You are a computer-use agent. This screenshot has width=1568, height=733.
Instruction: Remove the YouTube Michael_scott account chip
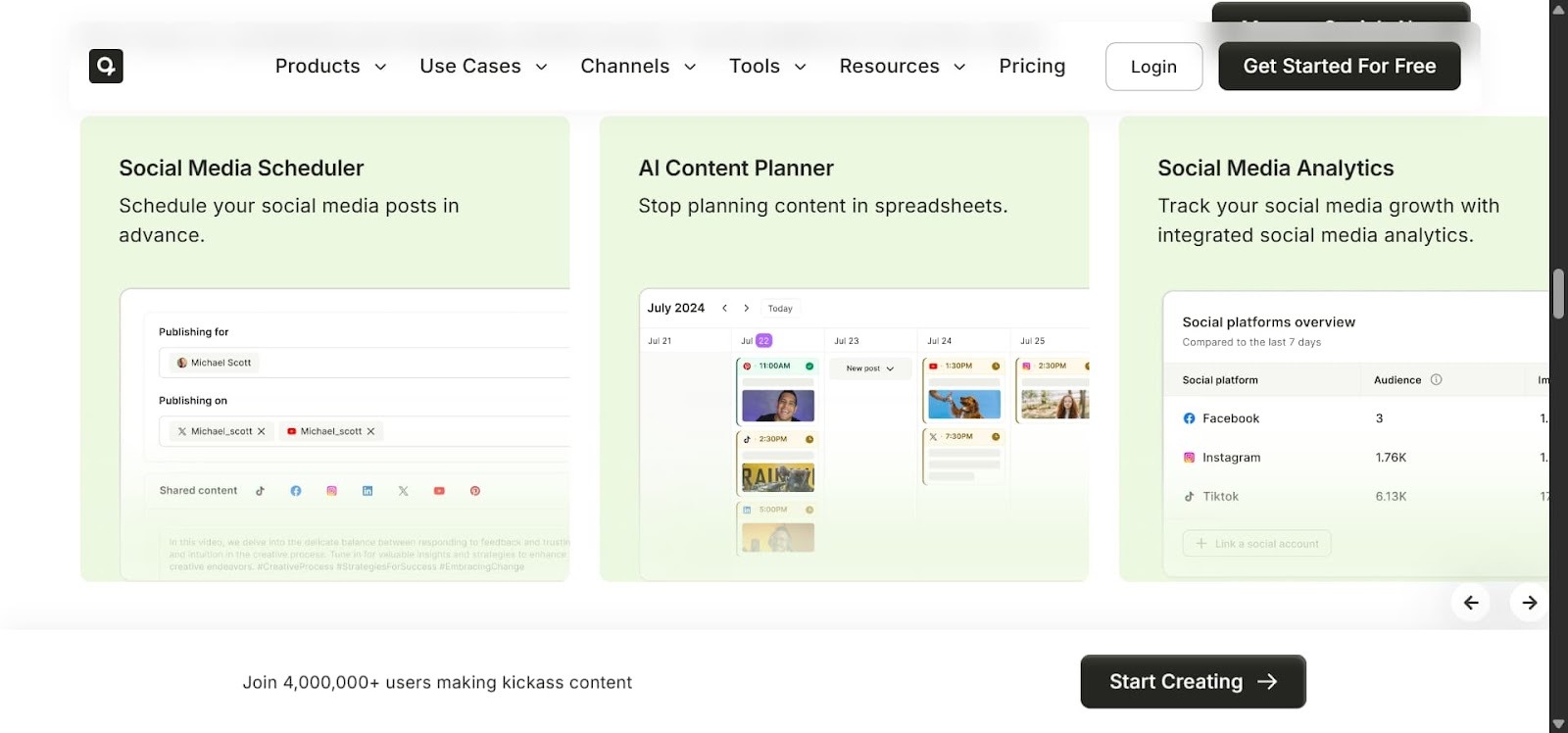(x=370, y=431)
